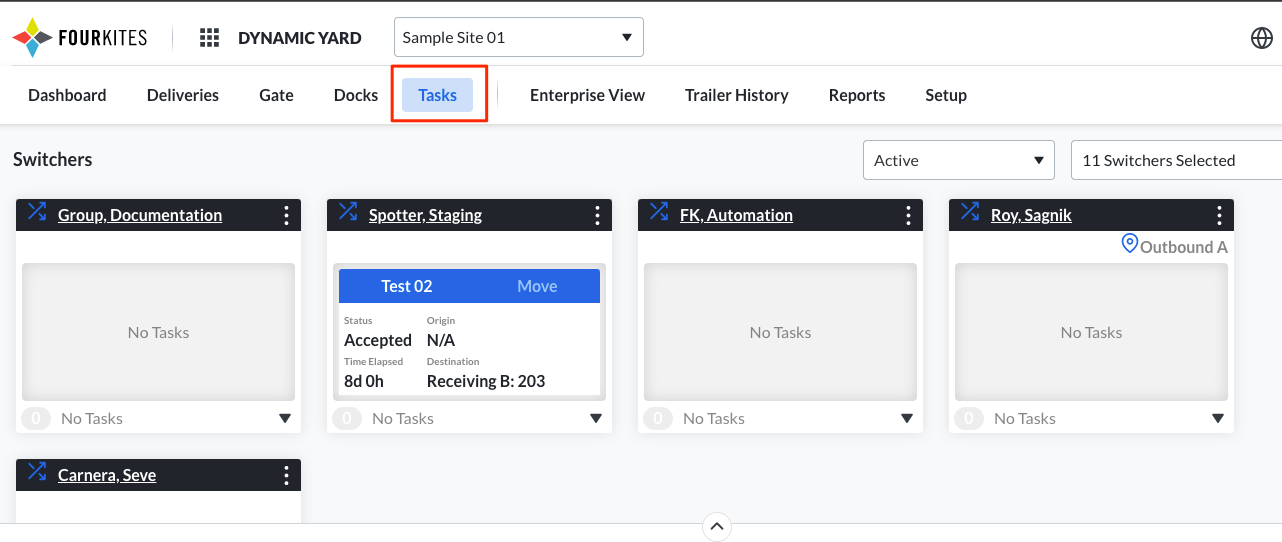Open the FK, Automation switcher link
Screen dimensions: 1282x542
point(736,215)
